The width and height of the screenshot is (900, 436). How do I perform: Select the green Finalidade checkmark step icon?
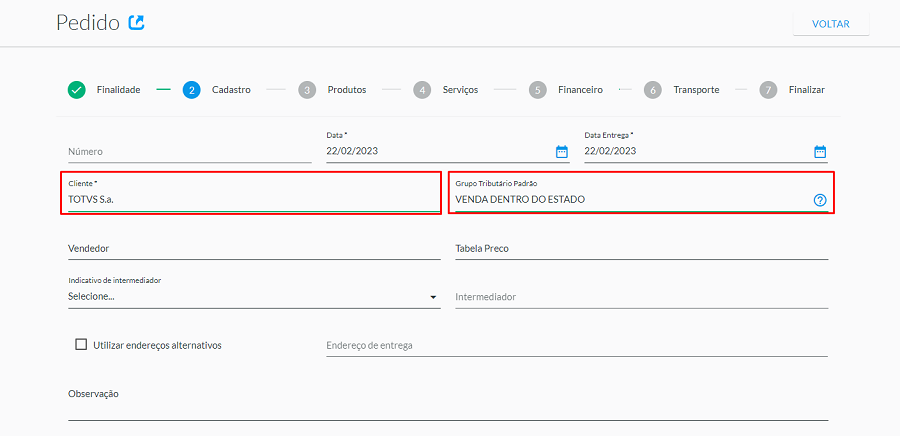pos(76,90)
